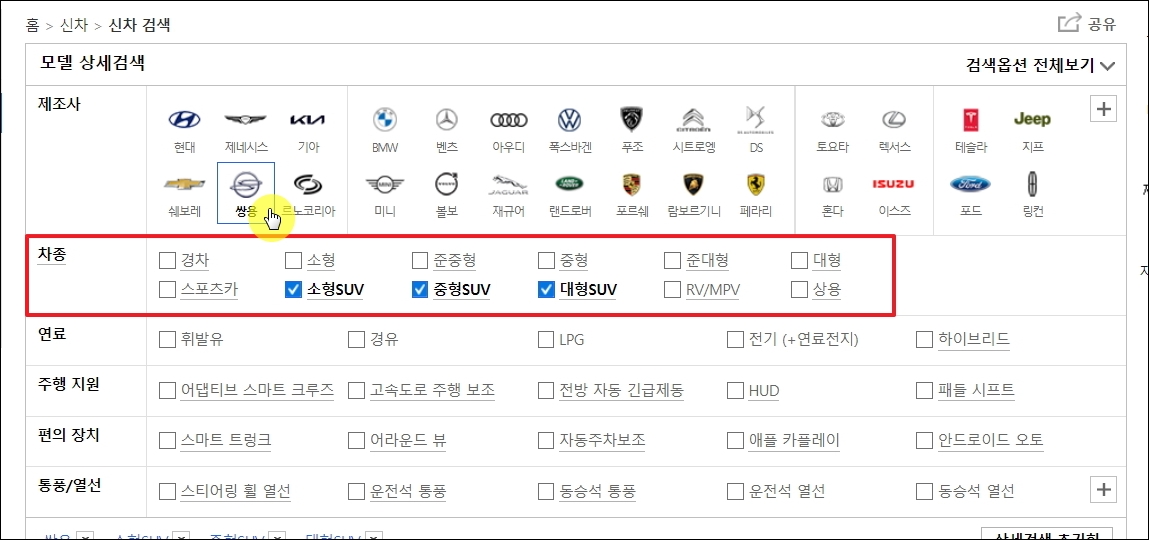The width and height of the screenshot is (1149, 540).
Task: Check the LPG fuel option
Action: point(547,339)
